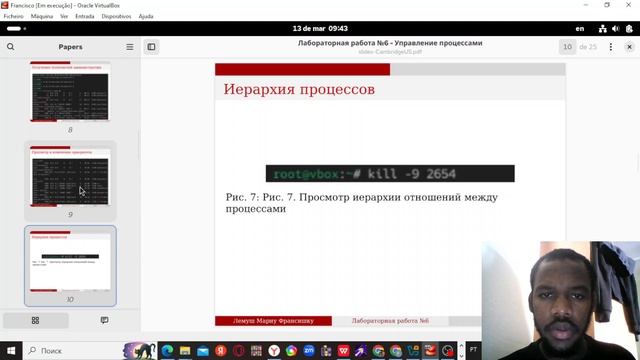Open the search in Papers sidebar
Viewport: 640px width, 360px height.
pyautogui.click(x=11, y=47)
